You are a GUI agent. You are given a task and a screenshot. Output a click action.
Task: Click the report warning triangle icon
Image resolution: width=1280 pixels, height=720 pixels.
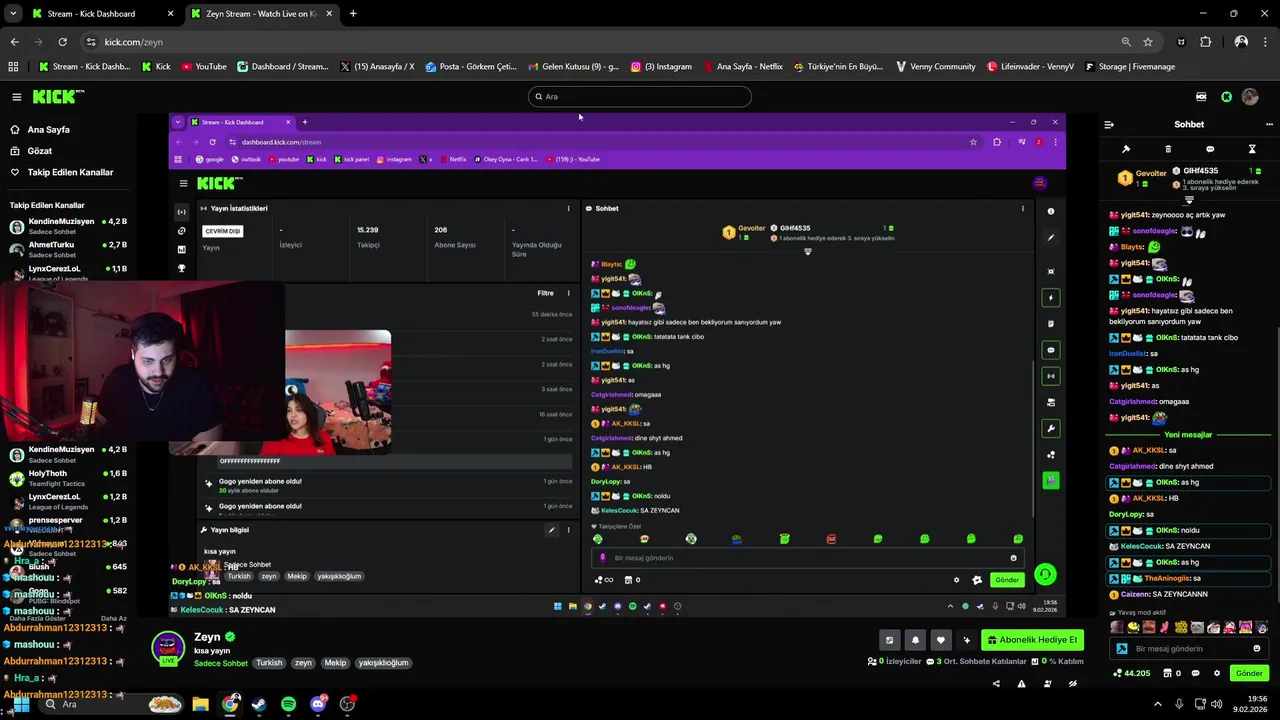tap(1021, 684)
